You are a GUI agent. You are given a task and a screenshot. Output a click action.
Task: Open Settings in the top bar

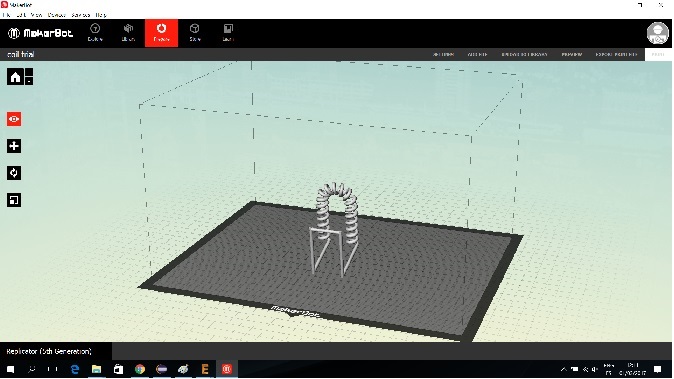(x=443, y=55)
